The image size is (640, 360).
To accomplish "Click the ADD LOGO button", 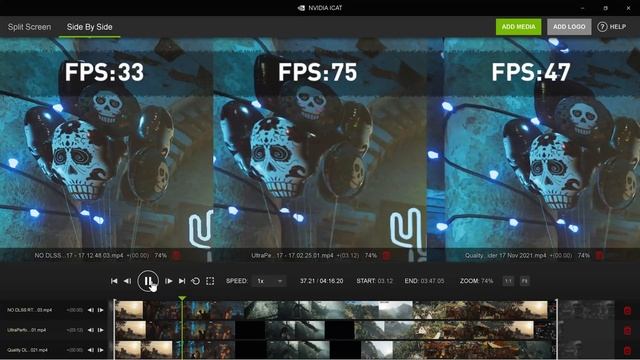I will [x=569, y=27].
